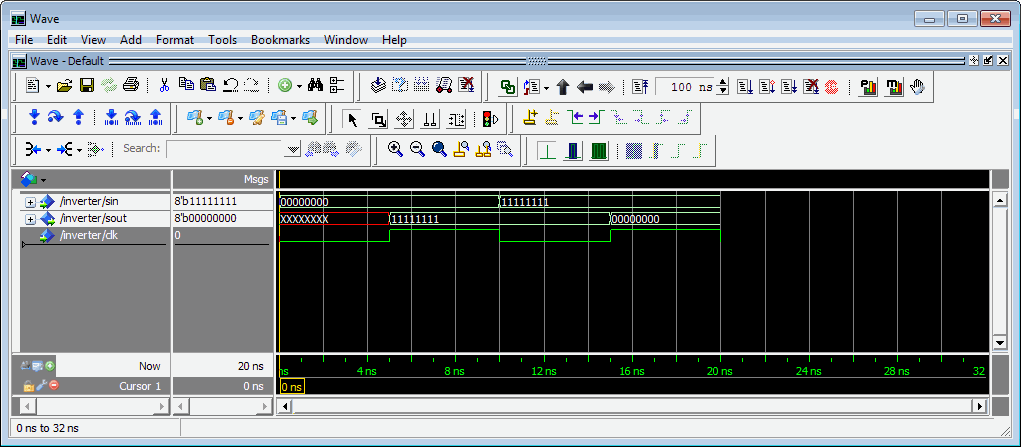Toggle lock icon for Cursor 1
The image size is (1021, 447).
coord(28,386)
